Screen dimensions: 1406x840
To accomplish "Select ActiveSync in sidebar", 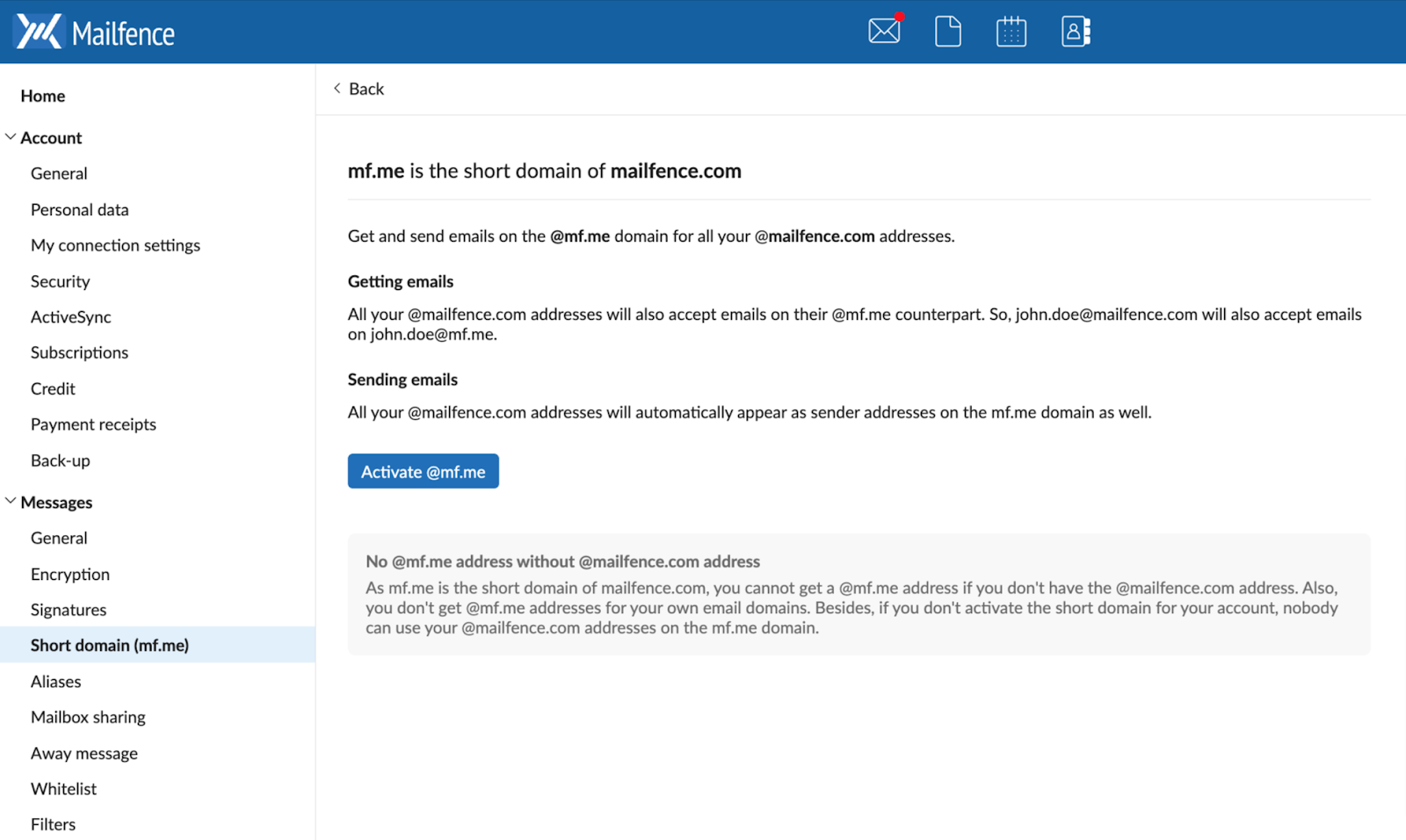I will coord(71,317).
